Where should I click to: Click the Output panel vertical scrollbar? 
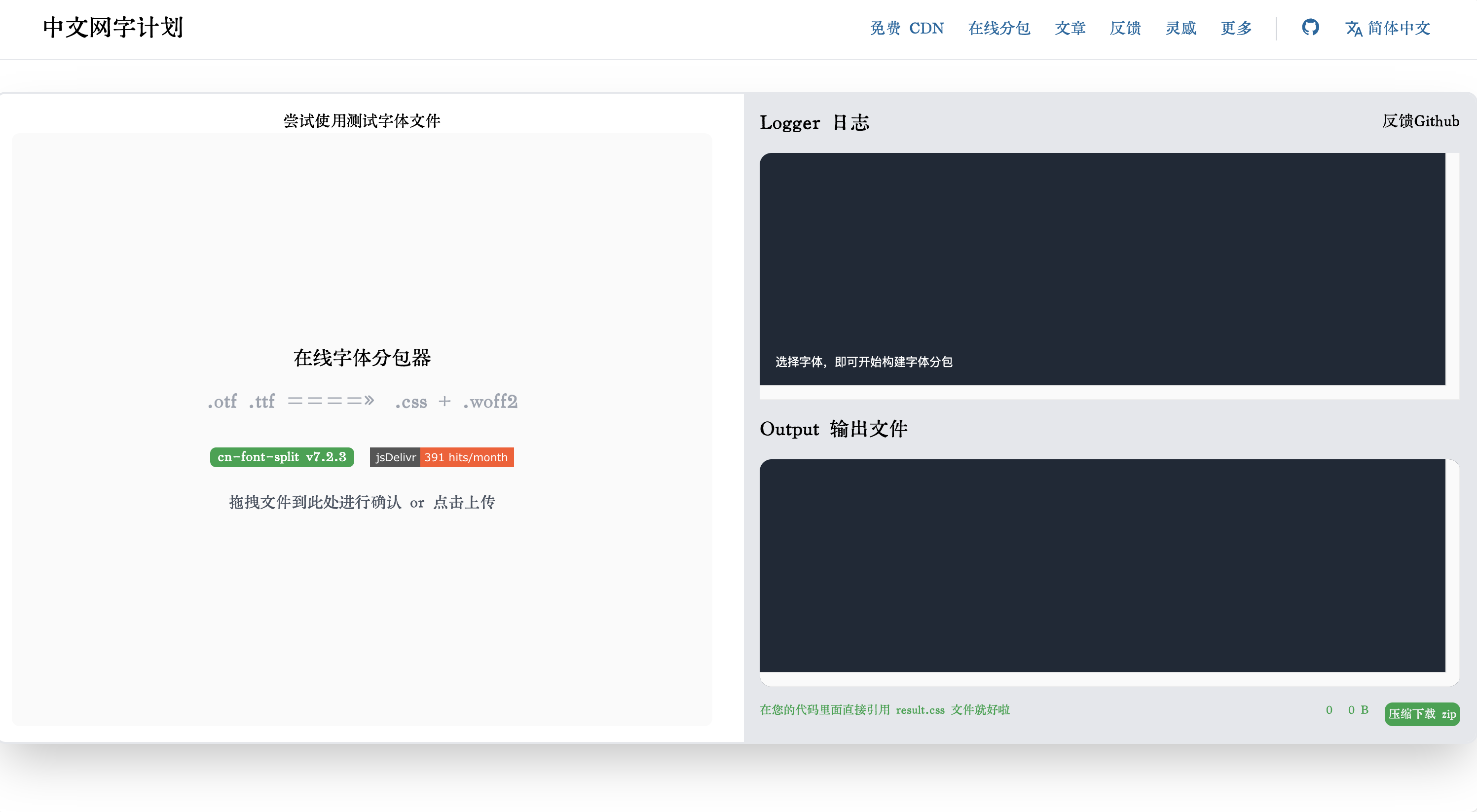click(x=1452, y=565)
